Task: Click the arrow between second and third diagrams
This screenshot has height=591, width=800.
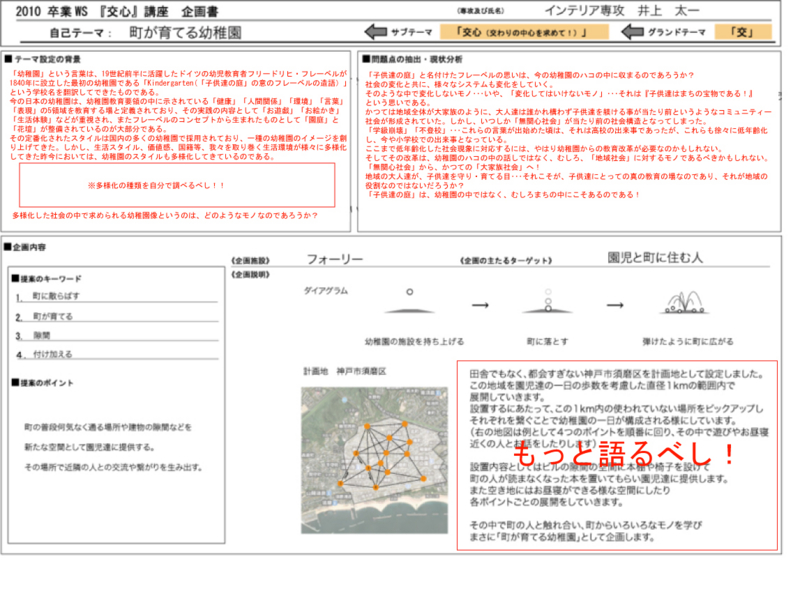Action: click(x=615, y=305)
